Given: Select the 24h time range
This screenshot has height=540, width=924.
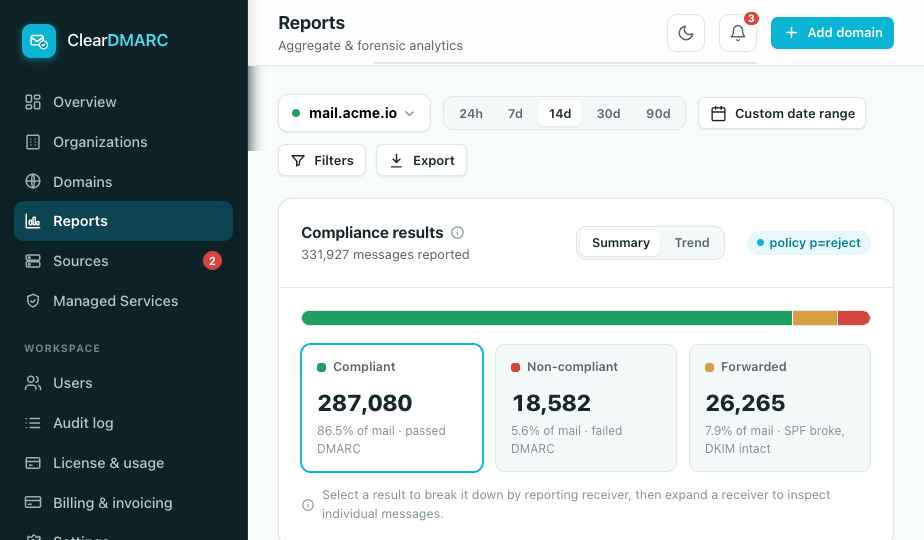Looking at the screenshot, I should (x=471, y=113).
